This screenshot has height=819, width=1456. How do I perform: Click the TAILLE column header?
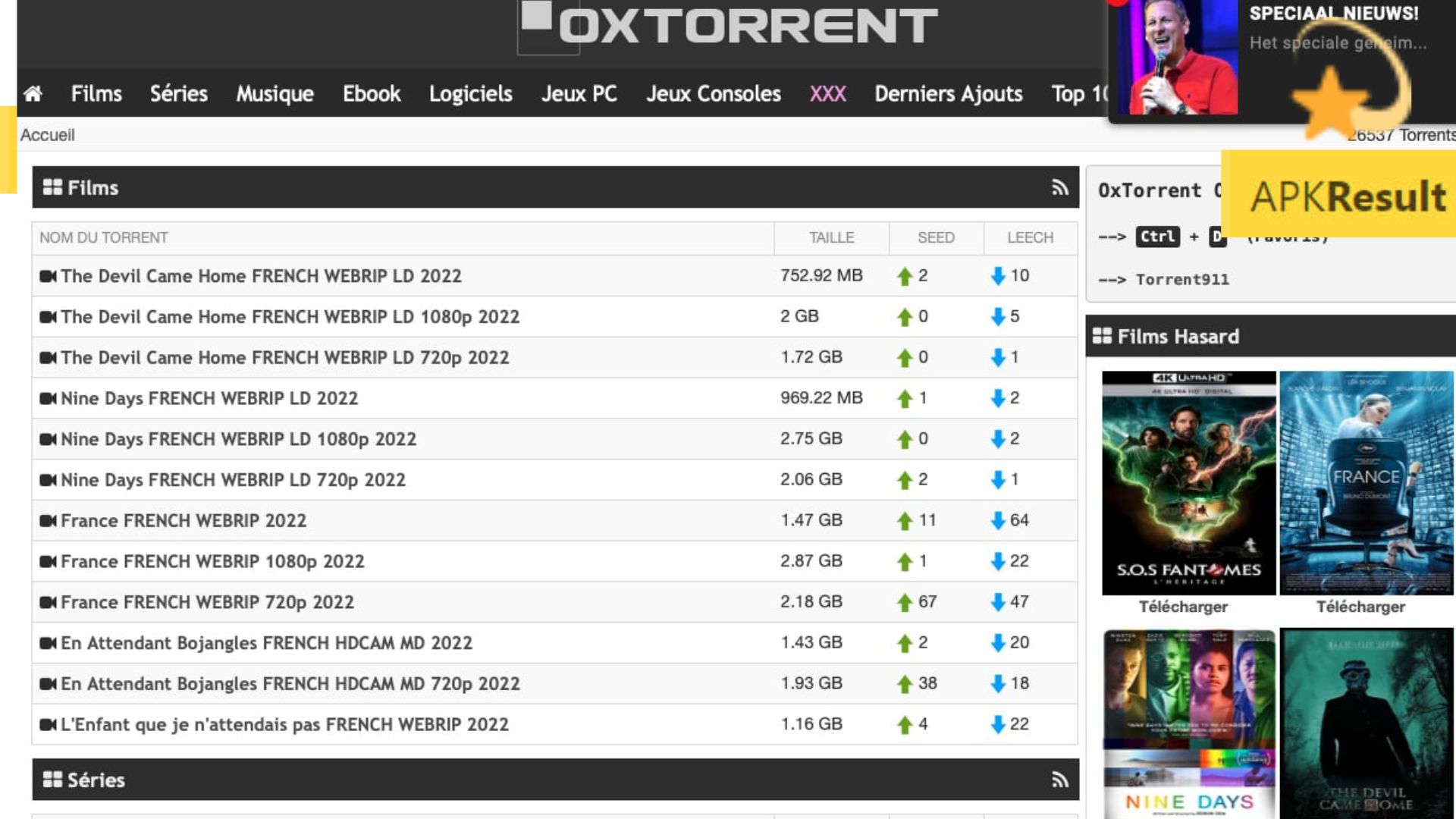coord(831,238)
